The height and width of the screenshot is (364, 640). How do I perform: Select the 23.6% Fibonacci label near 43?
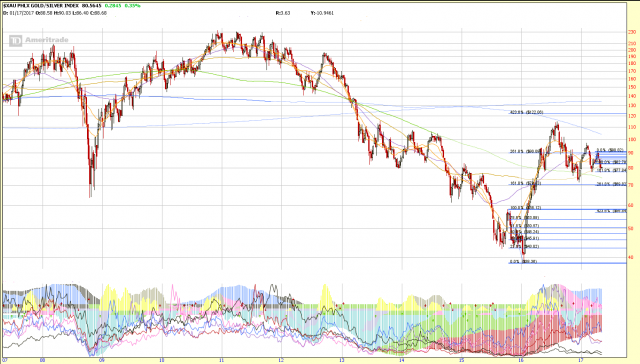coord(524,246)
